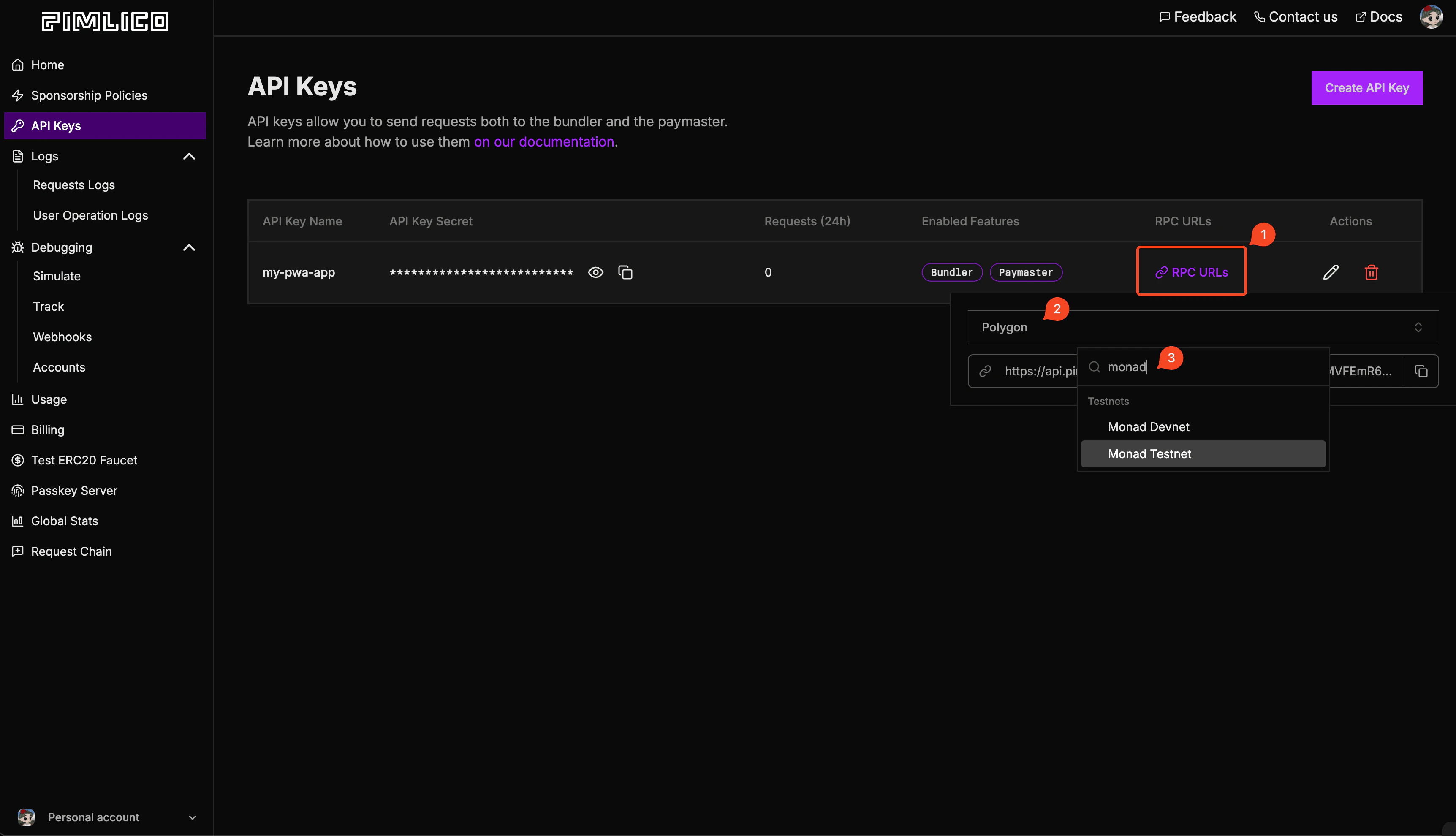Viewport: 1456px width, 836px height.
Task: Click the user avatar in top bar
Action: coord(1431,16)
